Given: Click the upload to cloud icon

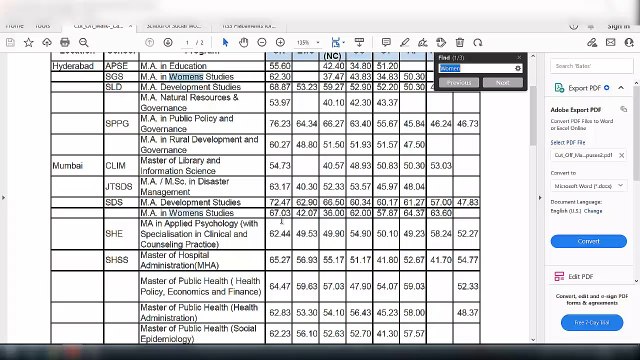Looking at the screenshot, I should [47, 42].
